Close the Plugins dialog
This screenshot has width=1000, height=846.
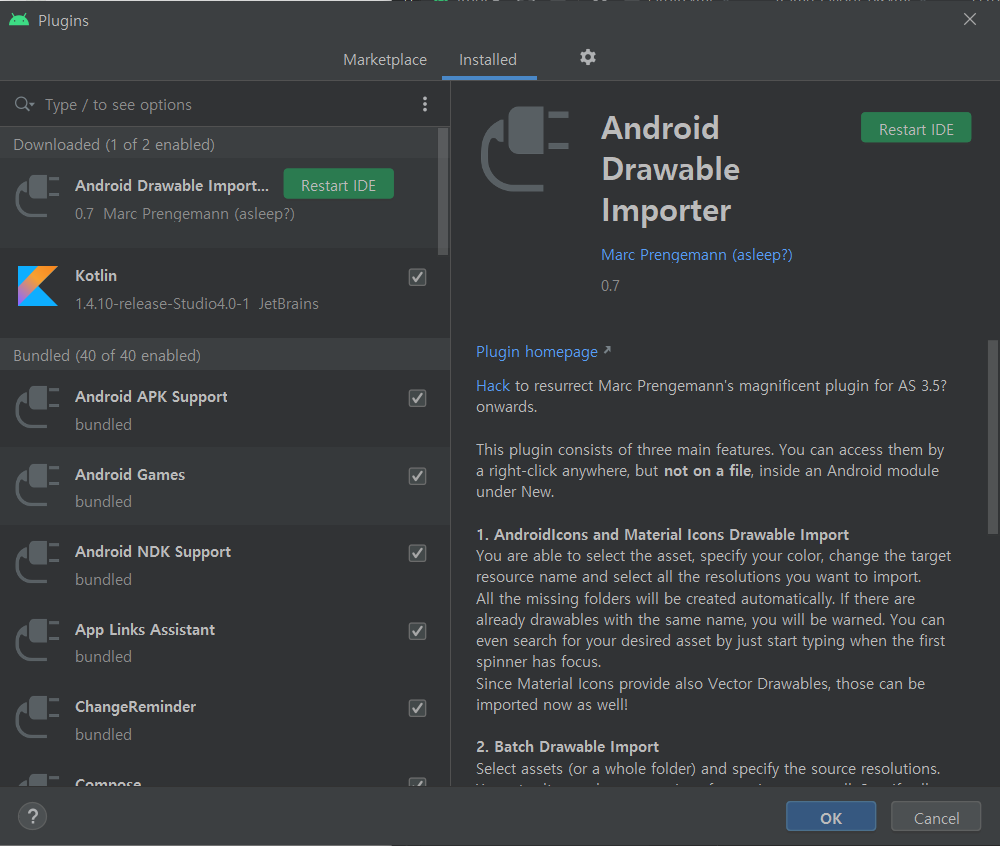(969, 19)
